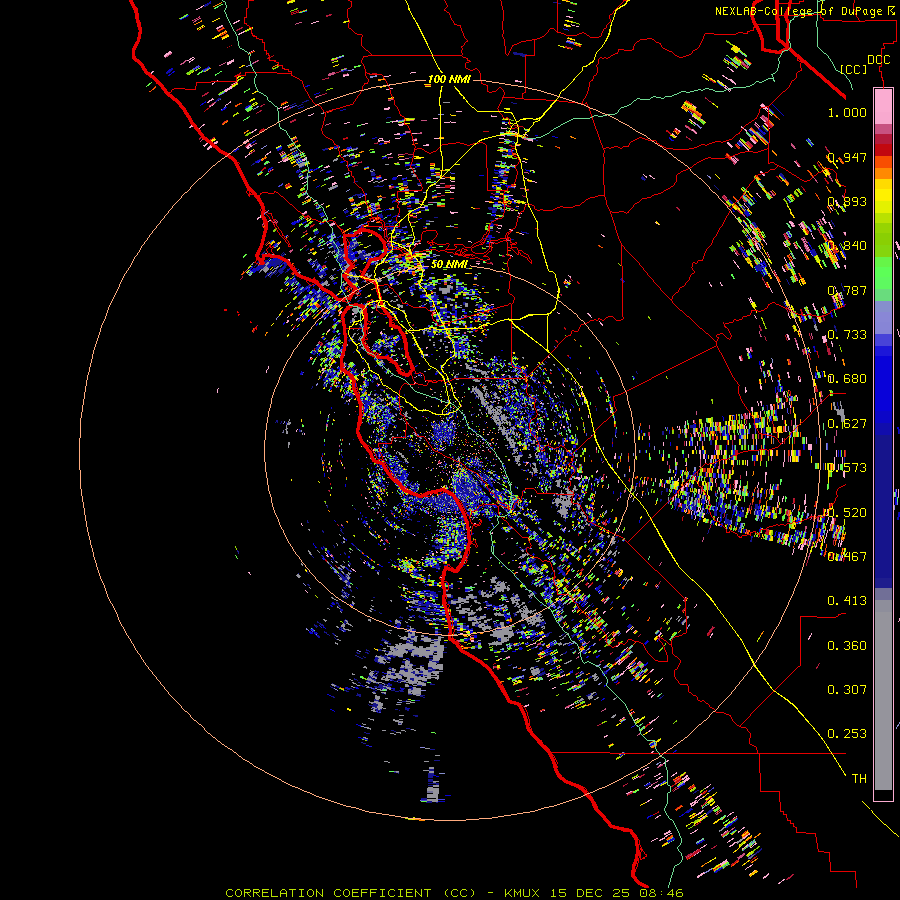Select the 1.000 legend value
The image size is (900, 900).
(847, 112)
